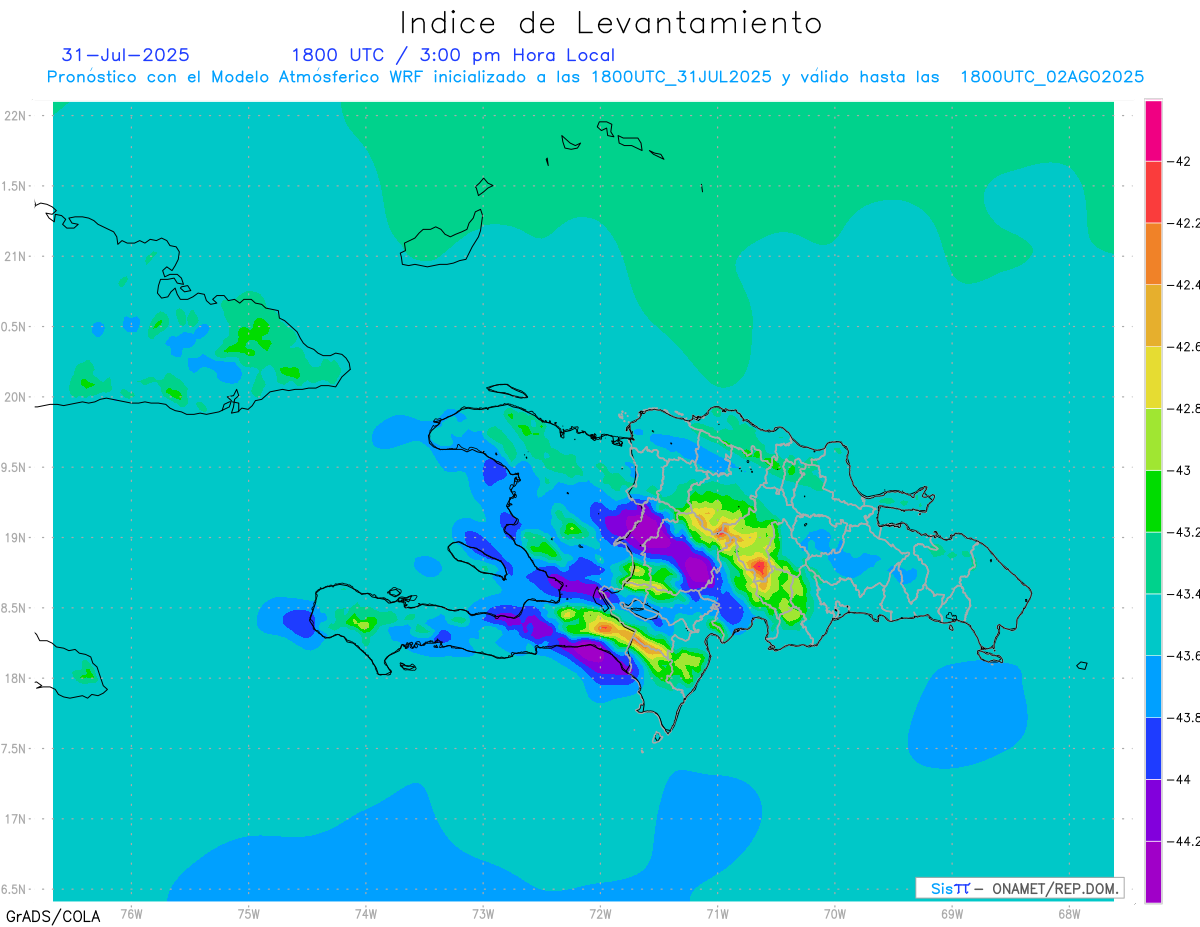Click the orange segment between -42.2 and -42.4
This screenshot has width=1200, height=927.
pyautogui.click(x=1153, y=254)
